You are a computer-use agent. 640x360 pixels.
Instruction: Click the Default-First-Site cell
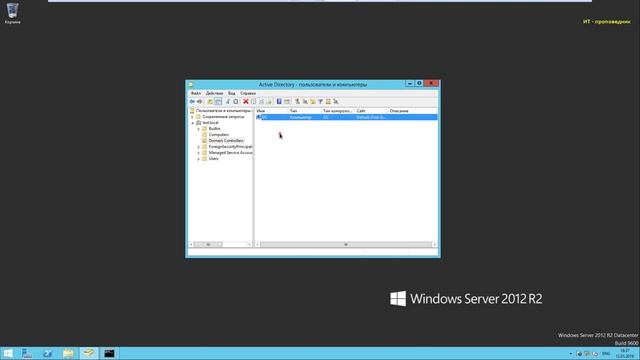coord(371,117)
